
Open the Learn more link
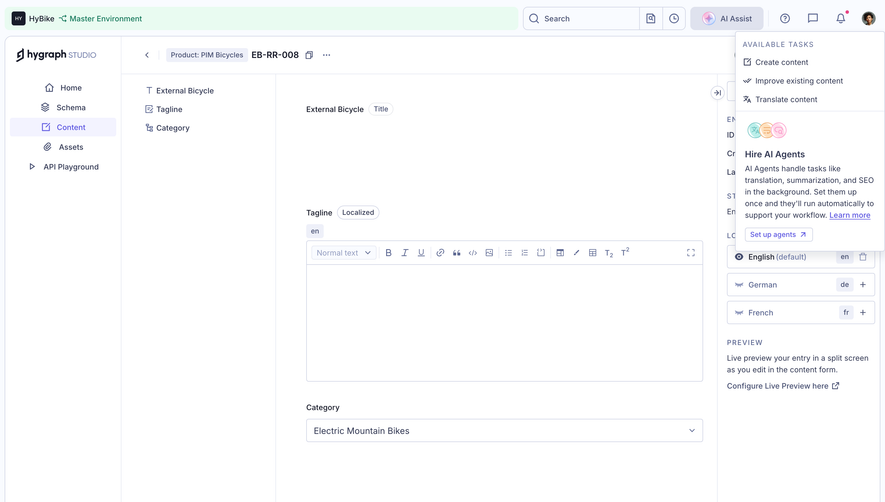click(849, 215)
